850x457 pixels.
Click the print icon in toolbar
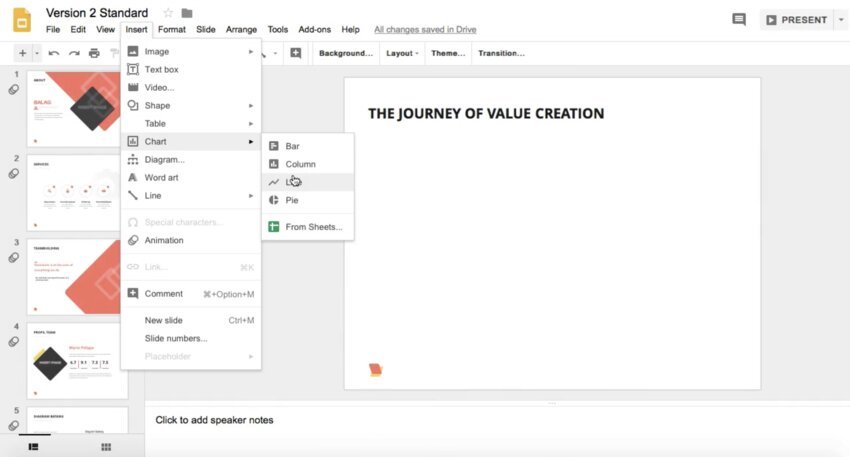coord(94,53)
